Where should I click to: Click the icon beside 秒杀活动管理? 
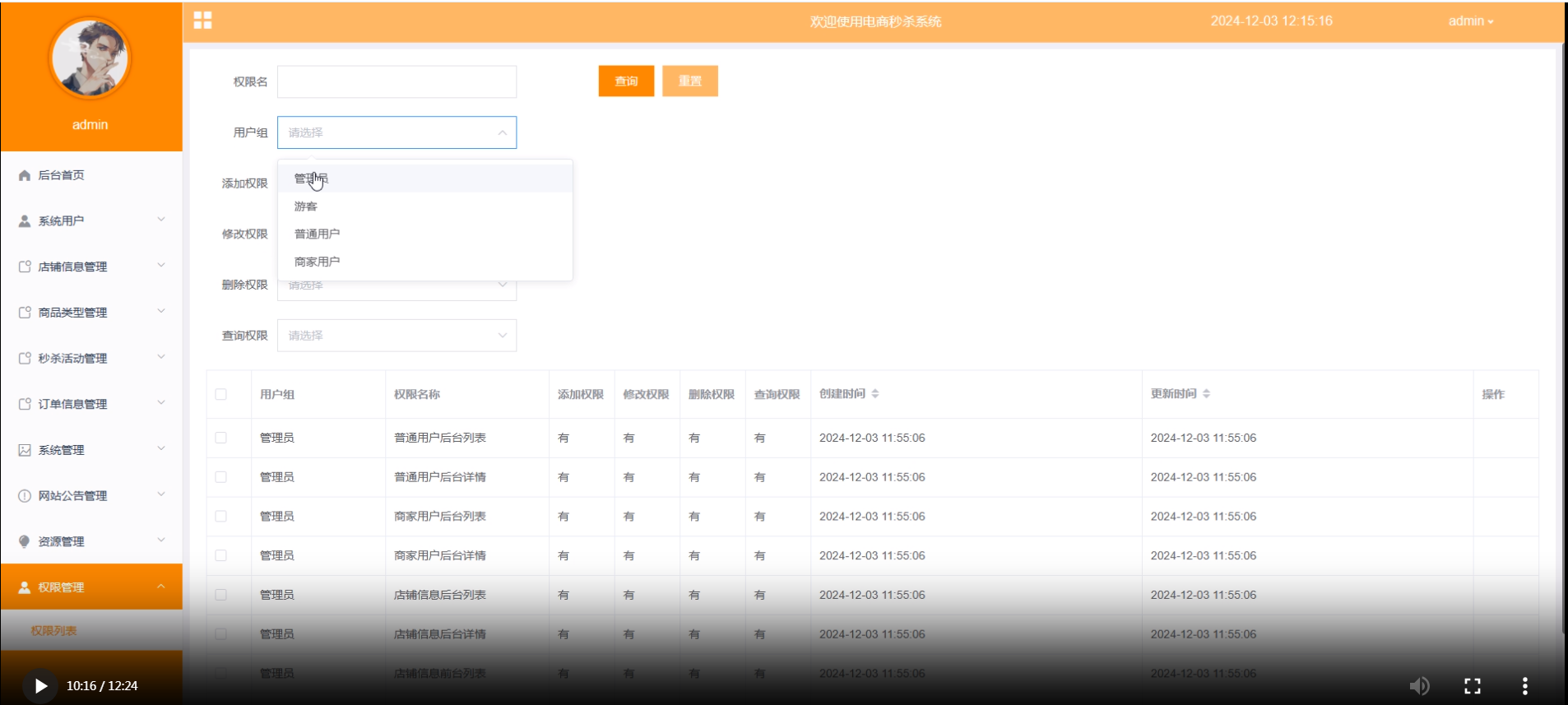(x=25, y=359)
